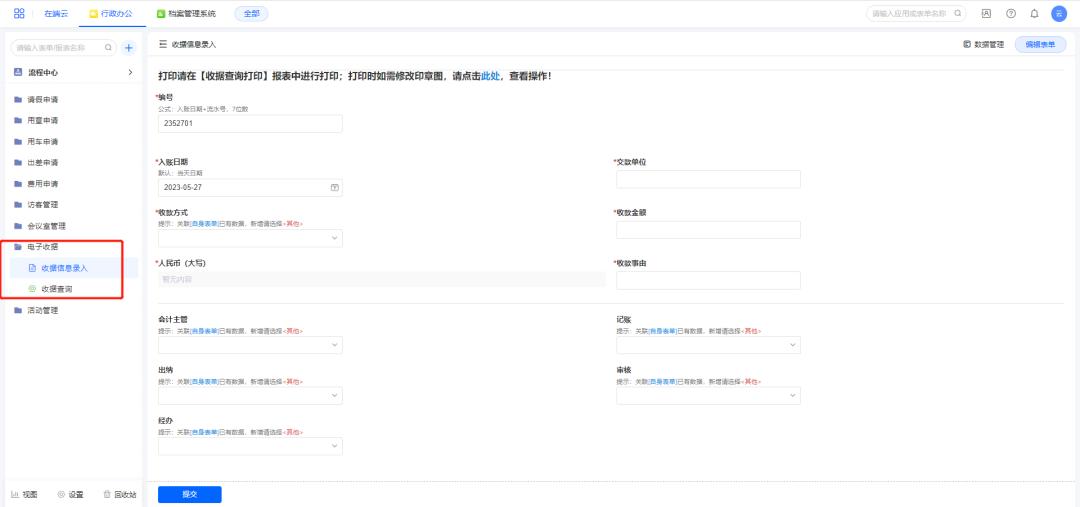Open the 收款方式 dropdown
1080x507 pixels.
250,238
